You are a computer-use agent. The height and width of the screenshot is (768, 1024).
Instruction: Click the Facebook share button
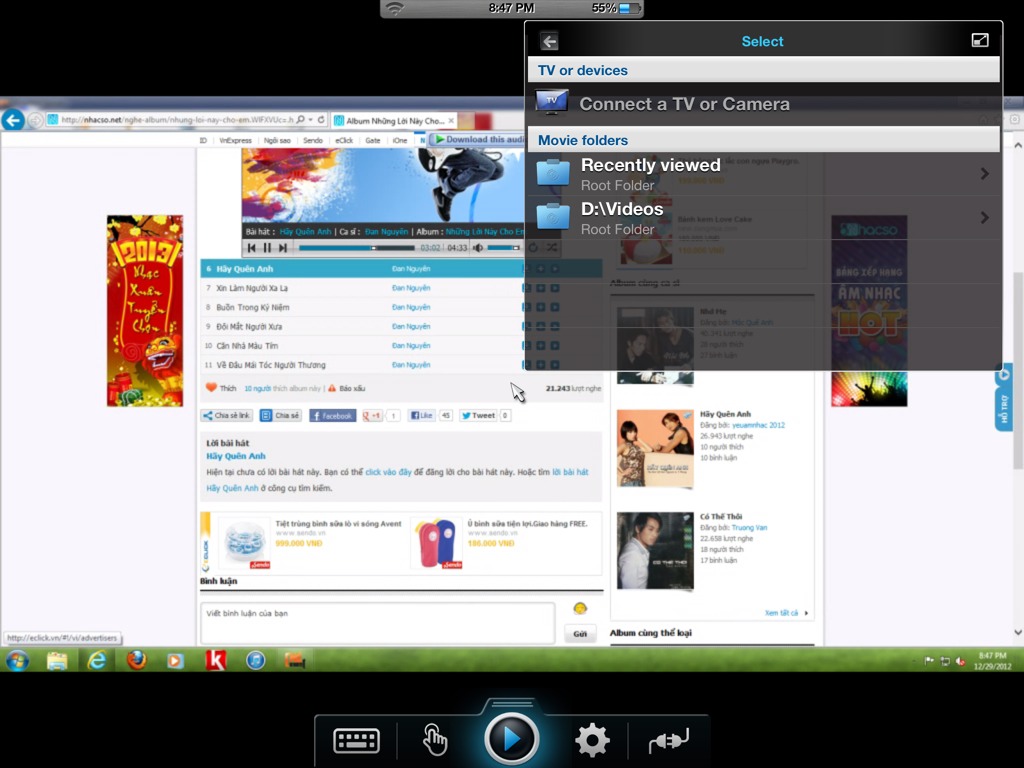[x=332, y=415]
